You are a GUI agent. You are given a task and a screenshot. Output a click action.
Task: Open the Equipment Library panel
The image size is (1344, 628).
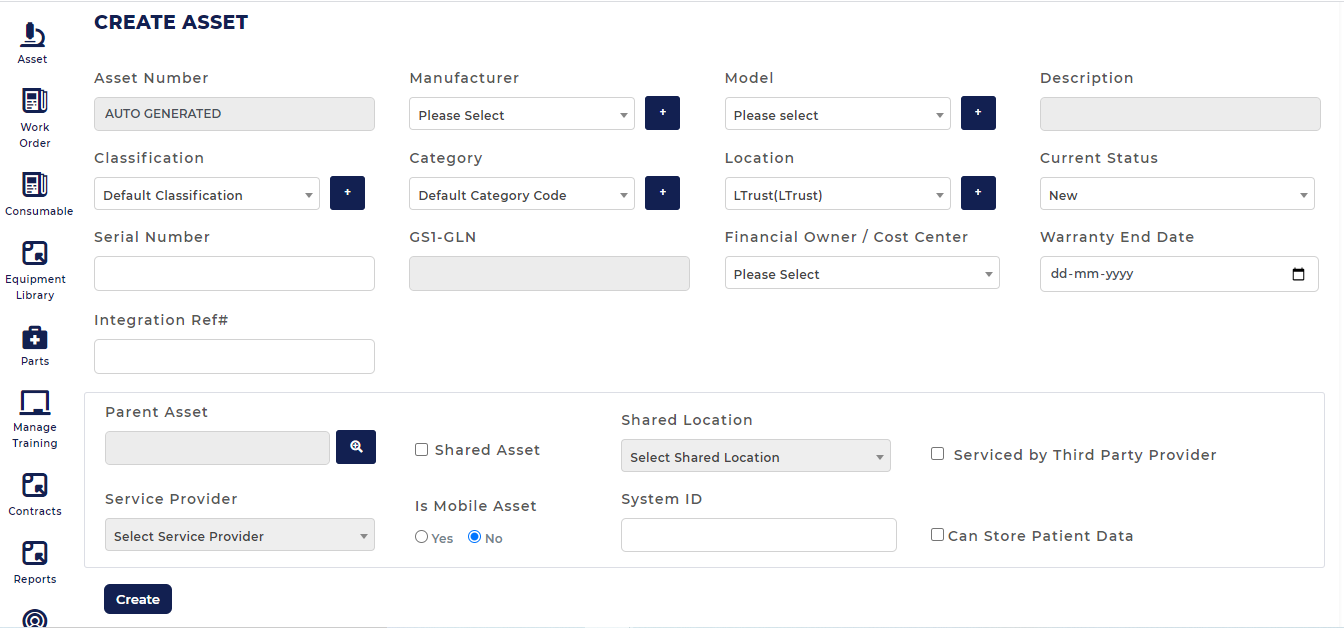tap(35, 255)
